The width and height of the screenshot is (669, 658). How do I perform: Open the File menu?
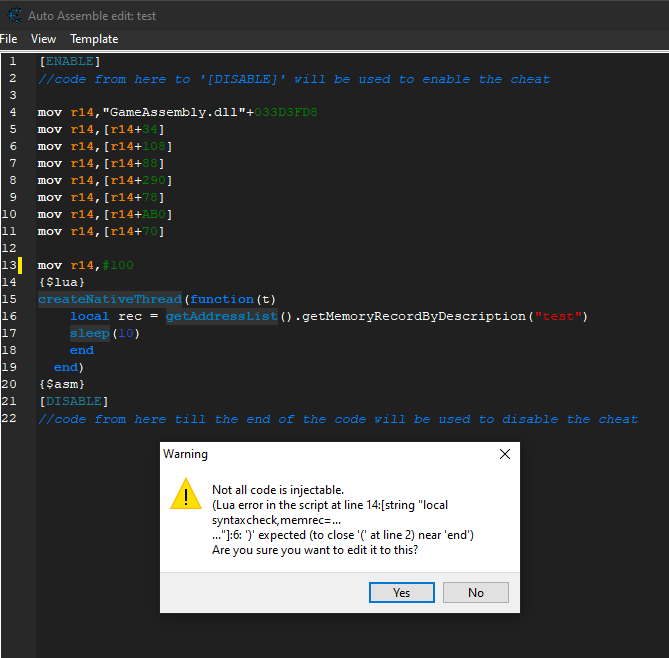tap(9, 39)
